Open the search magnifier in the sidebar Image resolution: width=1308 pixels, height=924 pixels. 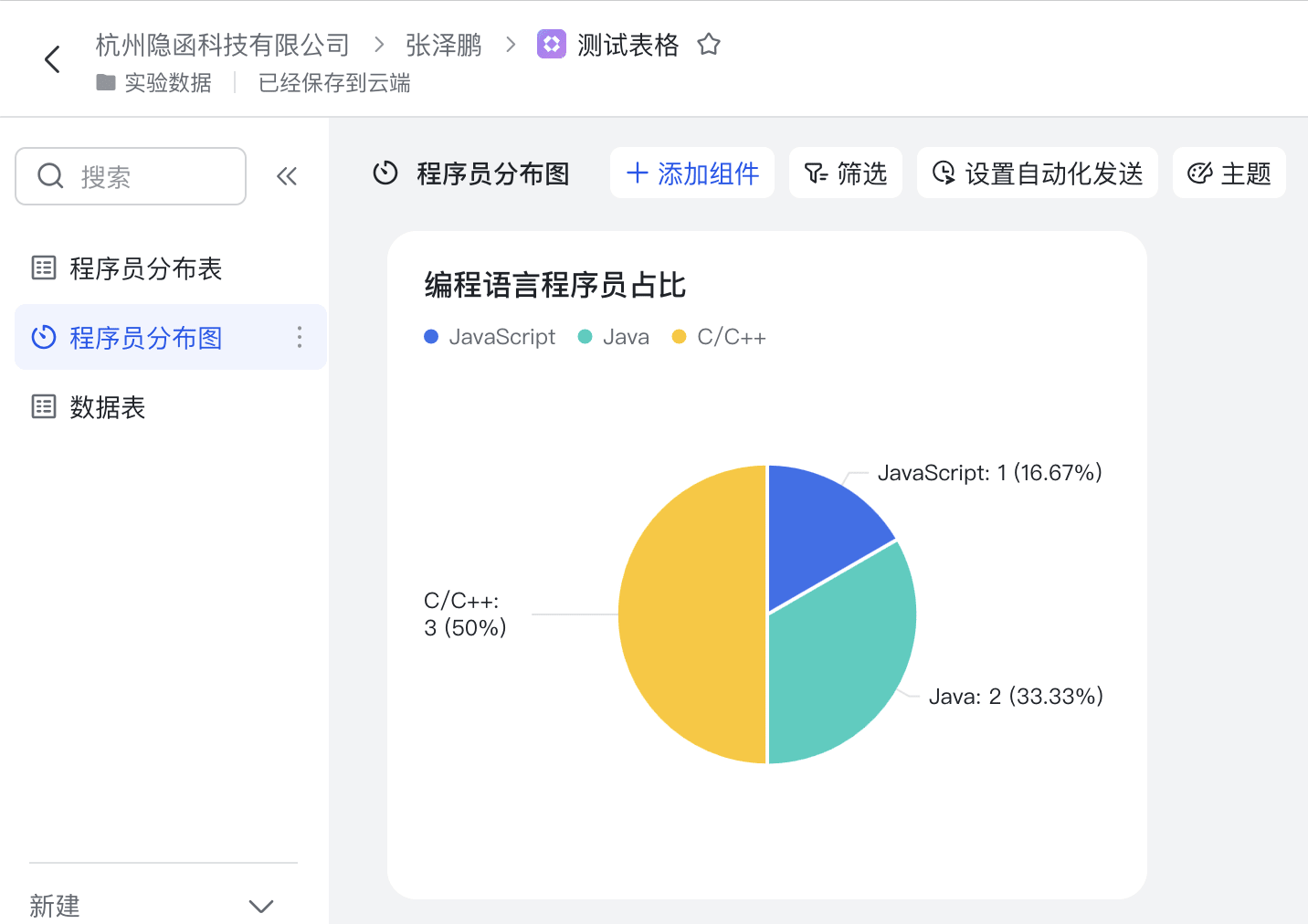tap(50, 175)
